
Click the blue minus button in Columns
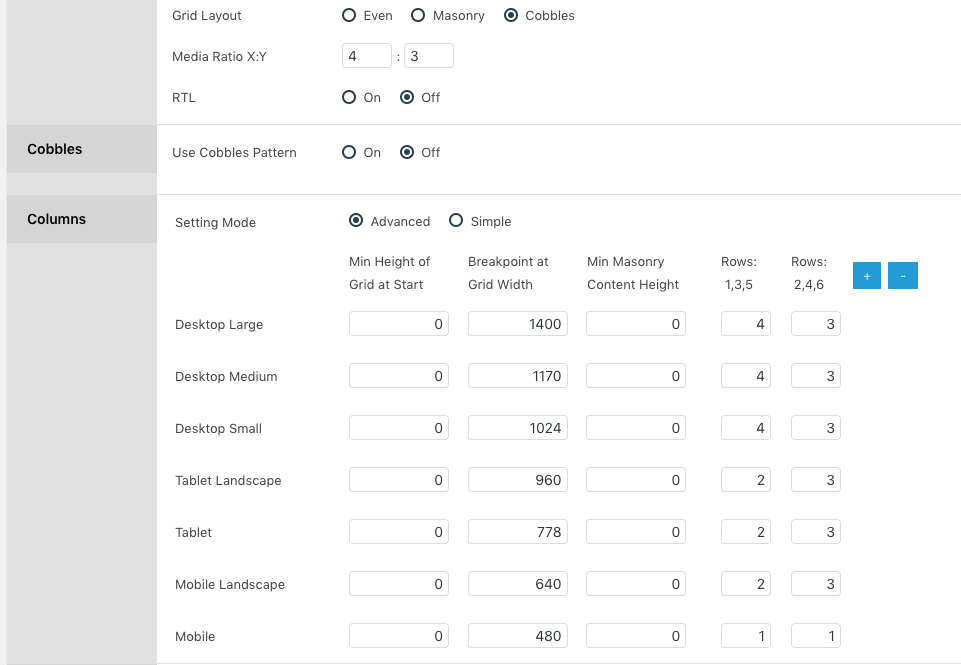(x=903, y=275)
